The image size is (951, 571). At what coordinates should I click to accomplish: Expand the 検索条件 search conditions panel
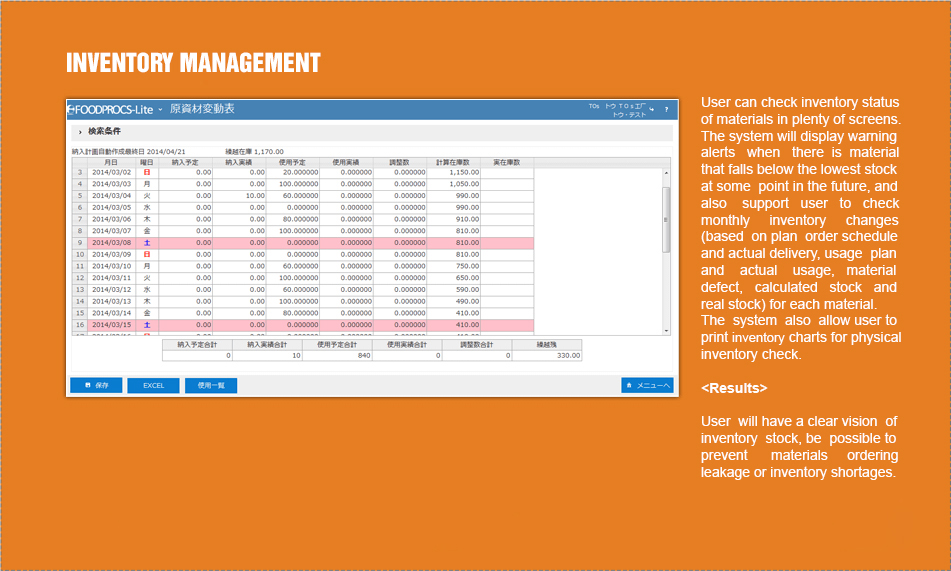(80, 132)
